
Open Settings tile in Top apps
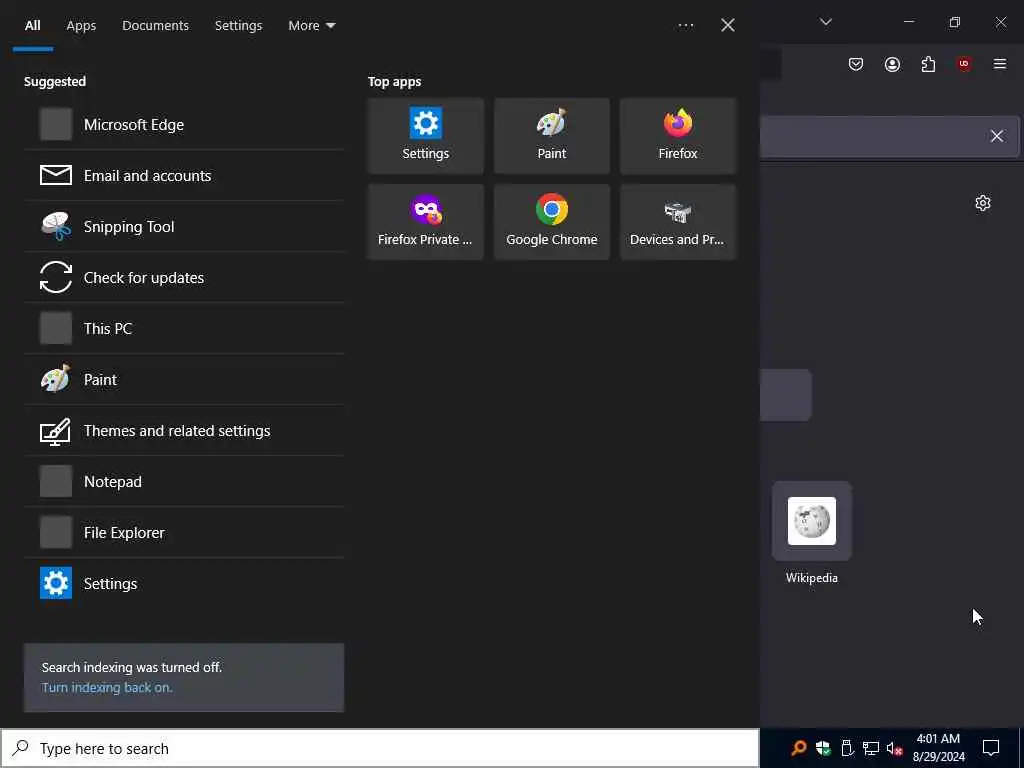tap(425, 136)
